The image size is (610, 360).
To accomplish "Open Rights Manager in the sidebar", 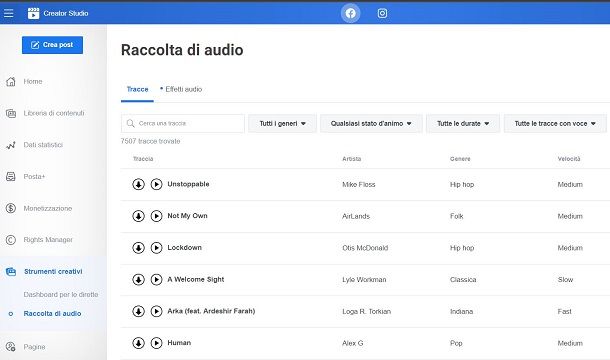I will click(x=48, y=240).
